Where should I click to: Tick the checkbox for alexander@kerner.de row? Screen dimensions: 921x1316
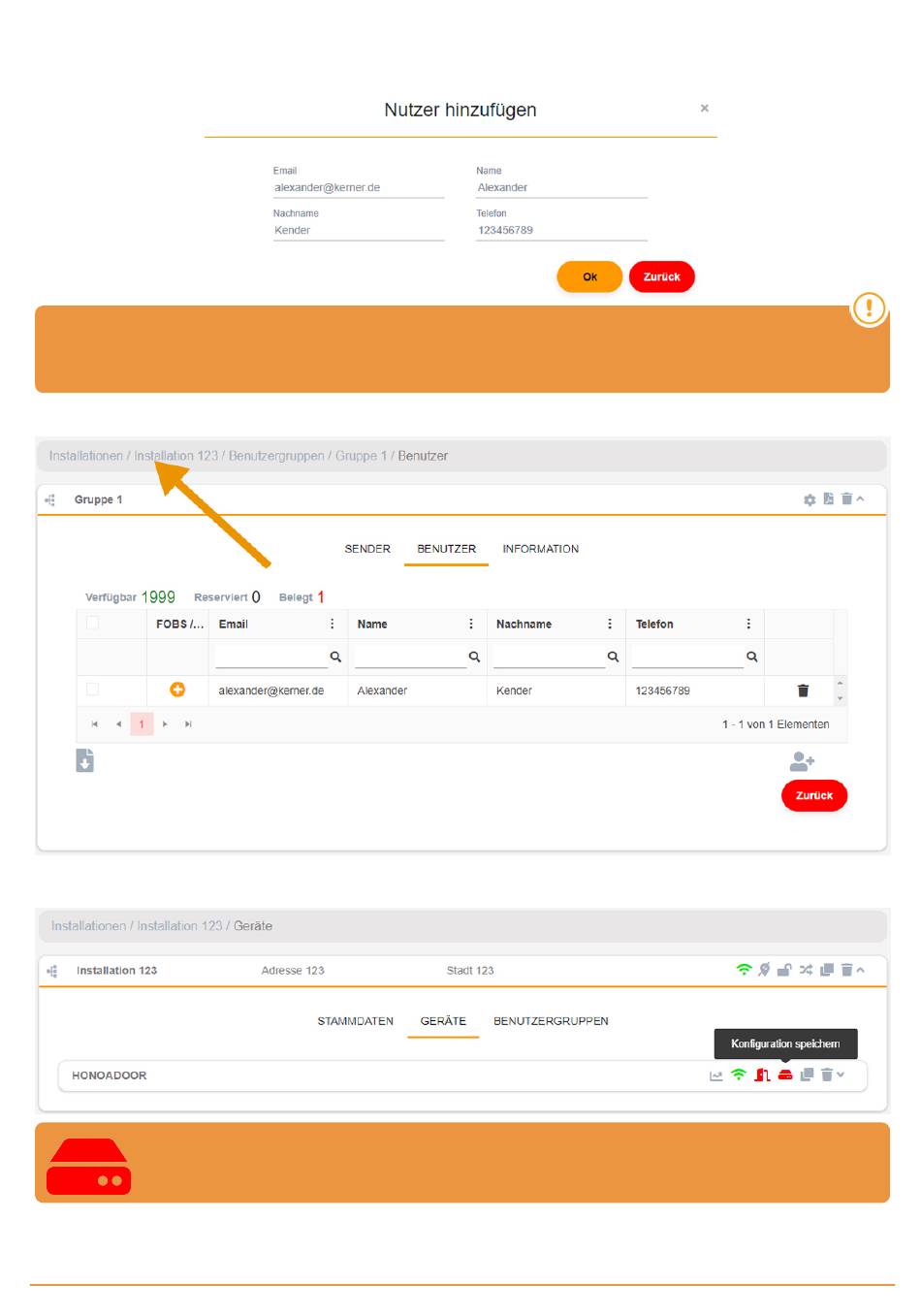tap(93, 690)
